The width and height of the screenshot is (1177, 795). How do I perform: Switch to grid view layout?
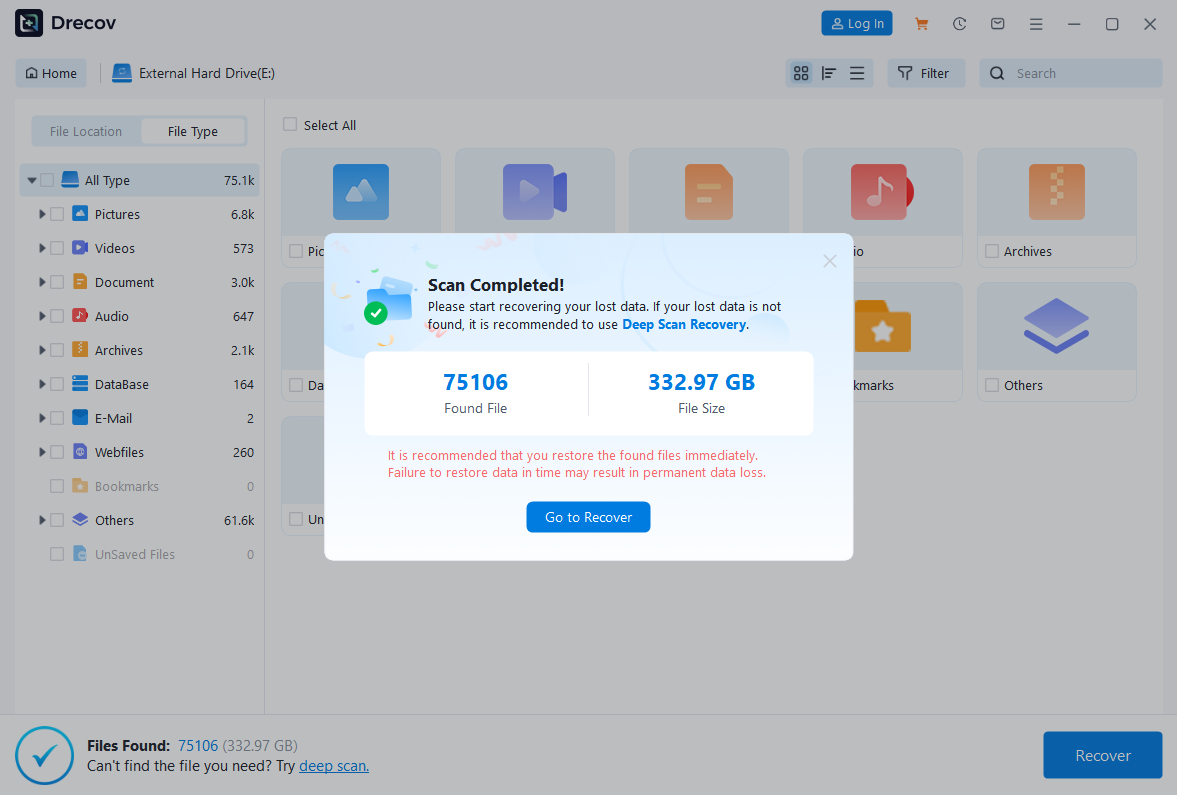click(x=801, y=72)
